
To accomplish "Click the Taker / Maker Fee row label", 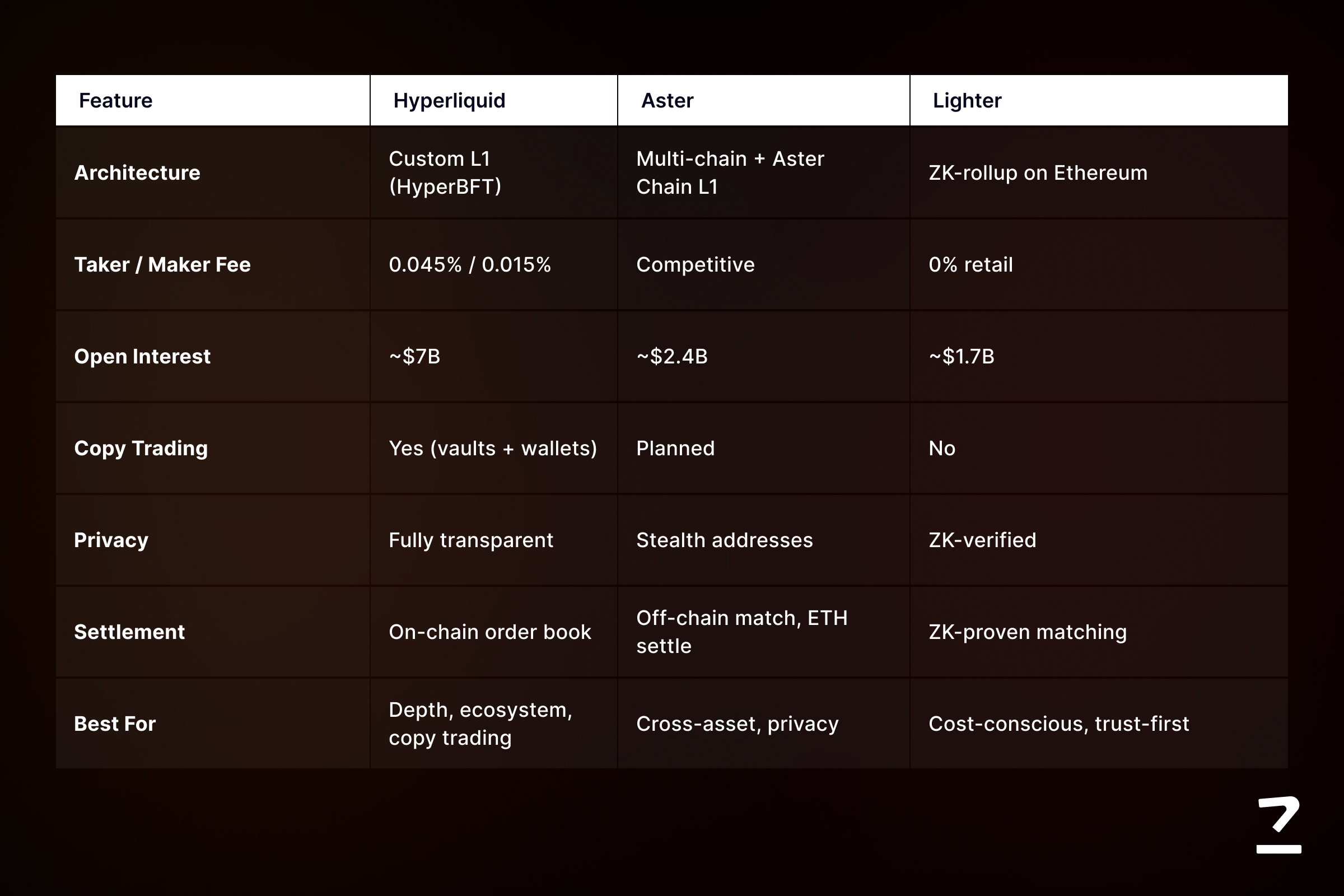I will pyautogui.click(x=162, y=264).
